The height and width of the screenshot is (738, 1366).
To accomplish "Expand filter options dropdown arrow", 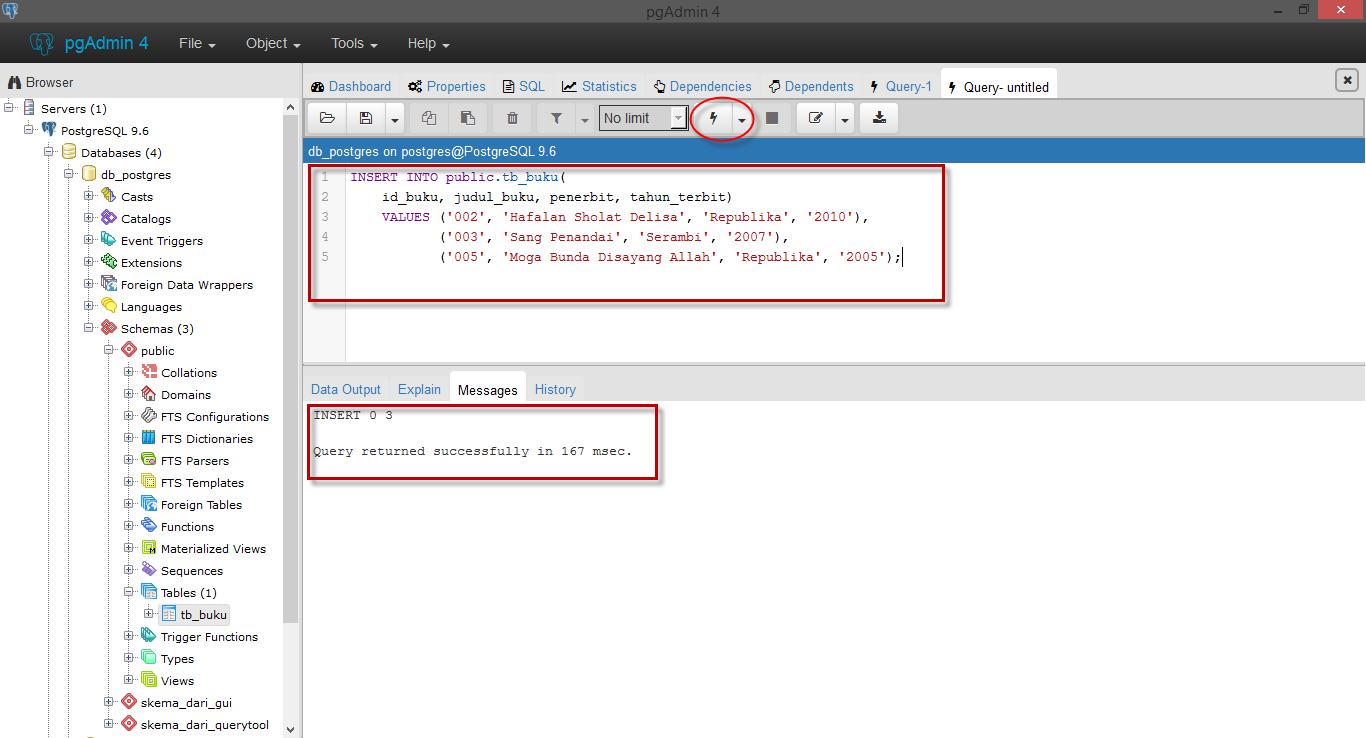I will point(585,119).
